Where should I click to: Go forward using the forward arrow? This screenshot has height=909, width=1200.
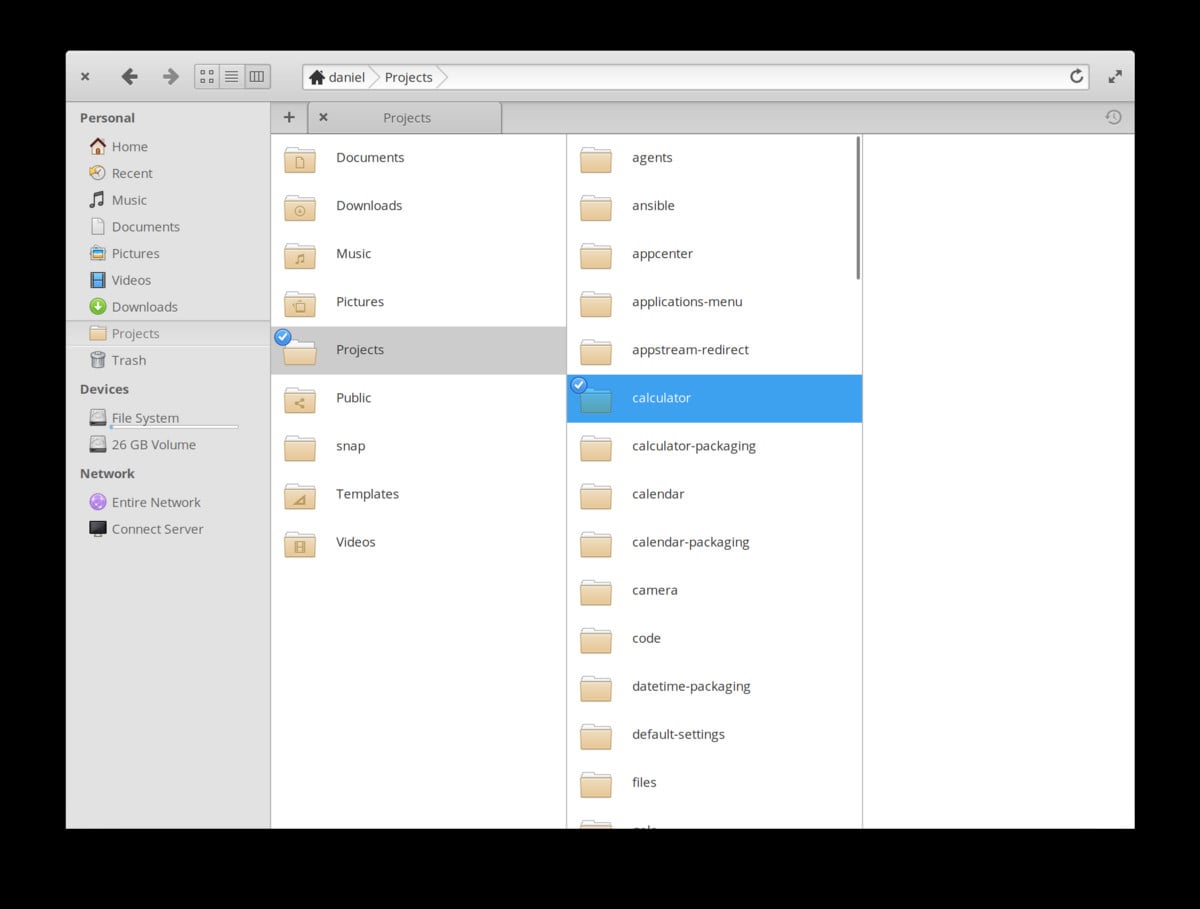[170, 76]
